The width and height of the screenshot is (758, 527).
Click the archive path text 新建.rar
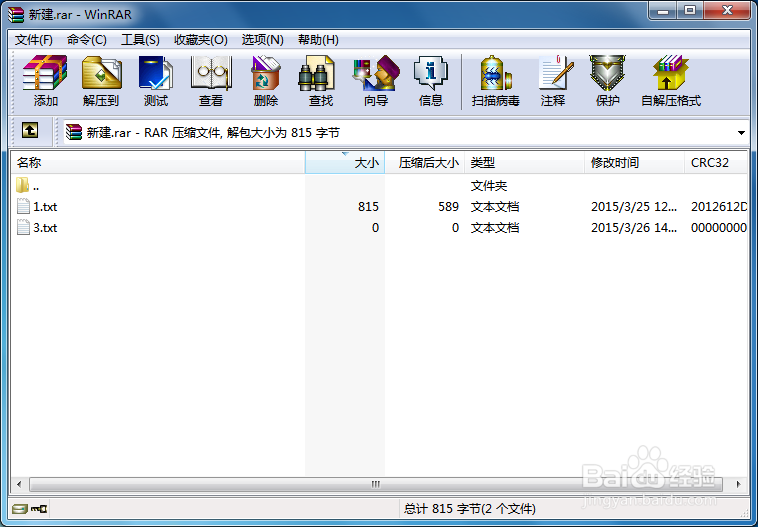[x=109, y=132]
